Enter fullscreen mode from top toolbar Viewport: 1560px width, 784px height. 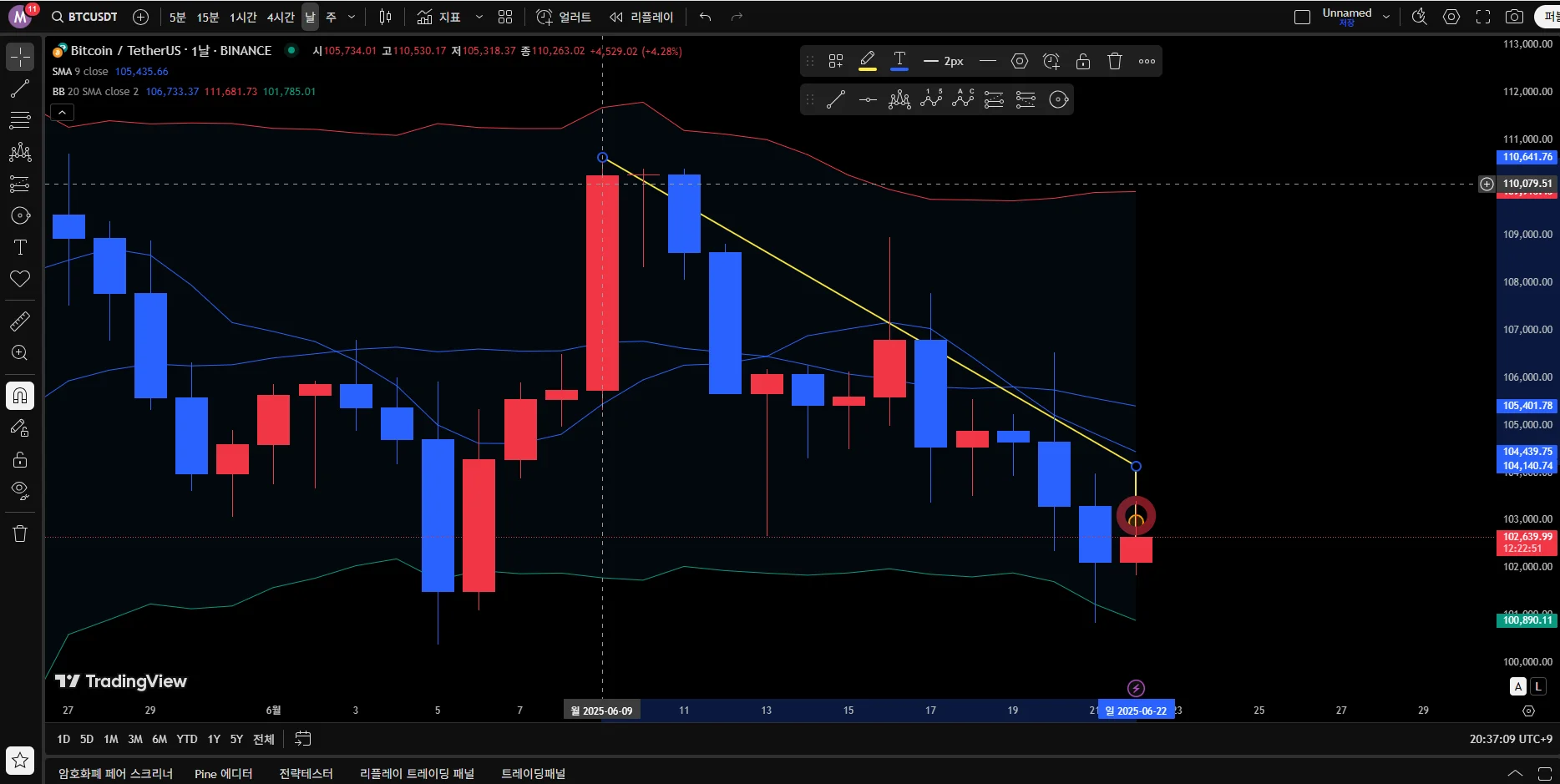click(x=1483, y=17)
